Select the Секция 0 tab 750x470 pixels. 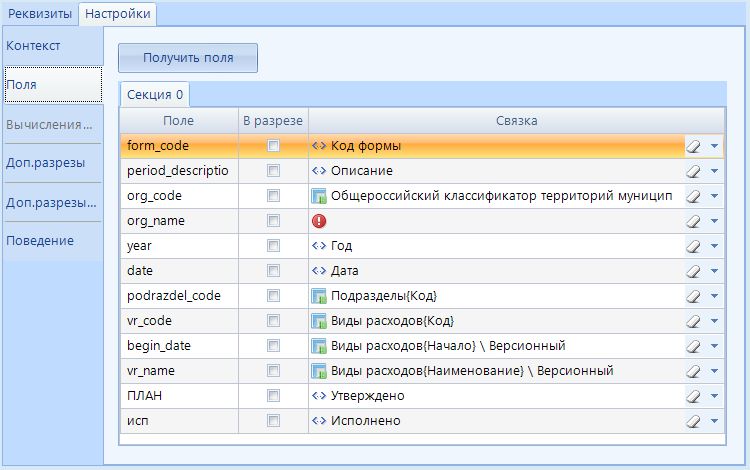[x=154, y=95]
